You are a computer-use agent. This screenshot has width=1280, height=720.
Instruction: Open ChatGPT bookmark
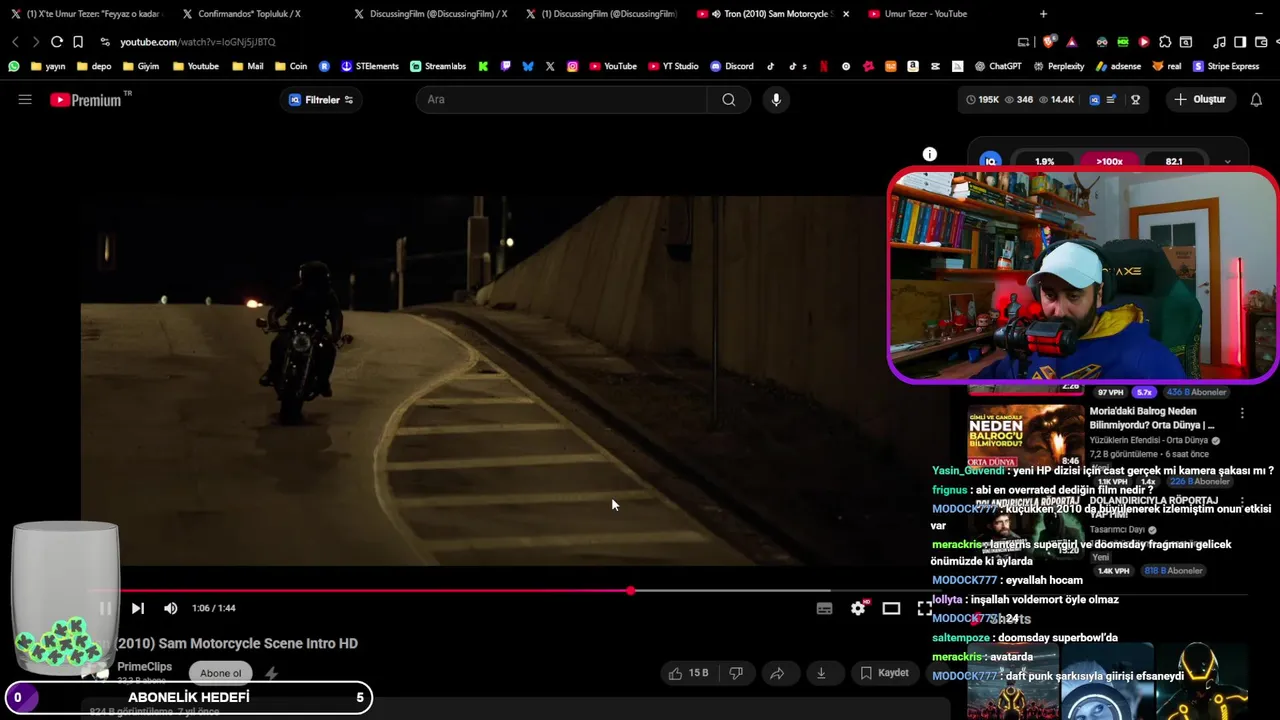[998, 66]
